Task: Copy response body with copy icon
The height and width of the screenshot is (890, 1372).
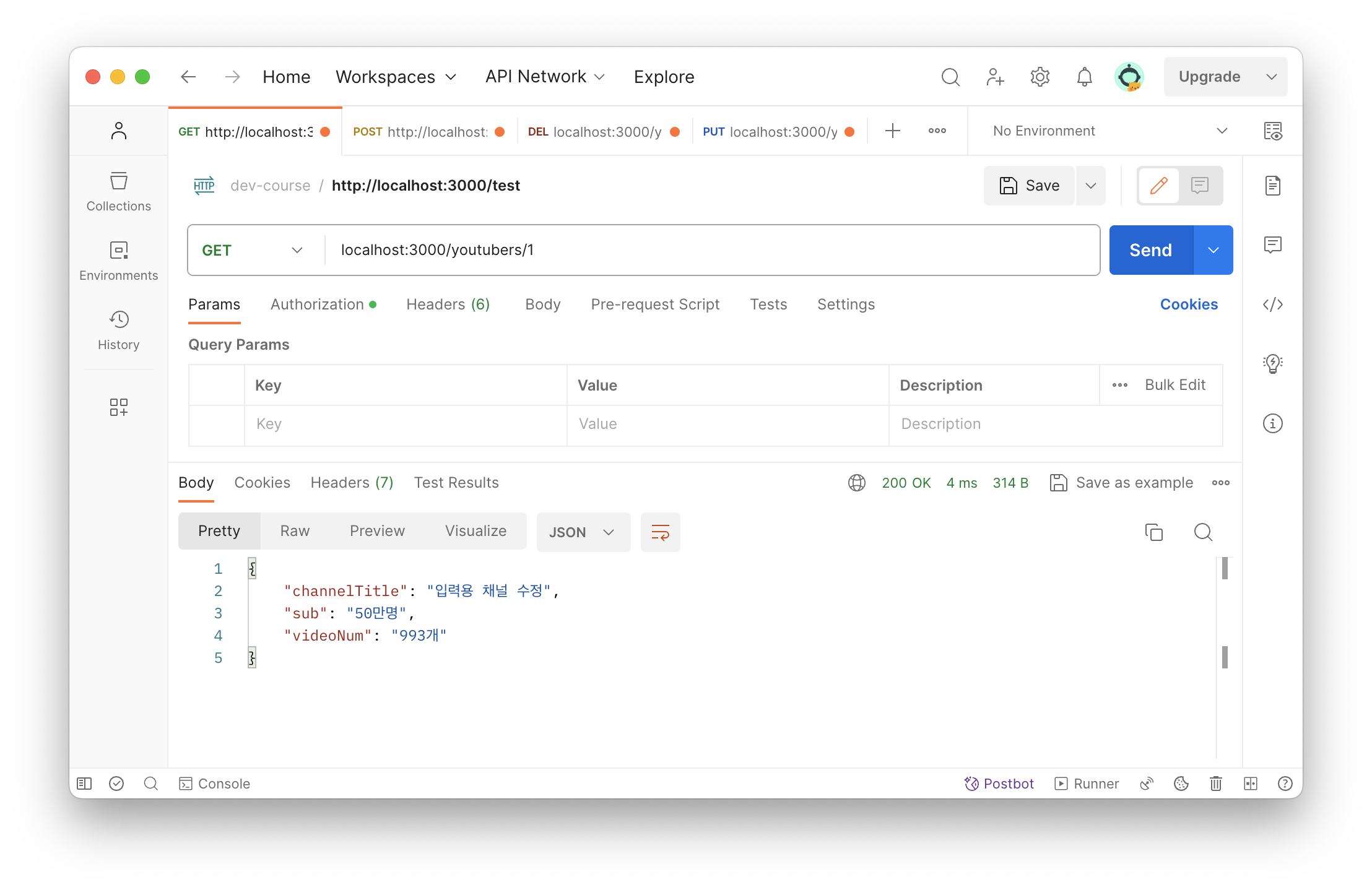Action: pyautogui.click(x=1153, y=532)
